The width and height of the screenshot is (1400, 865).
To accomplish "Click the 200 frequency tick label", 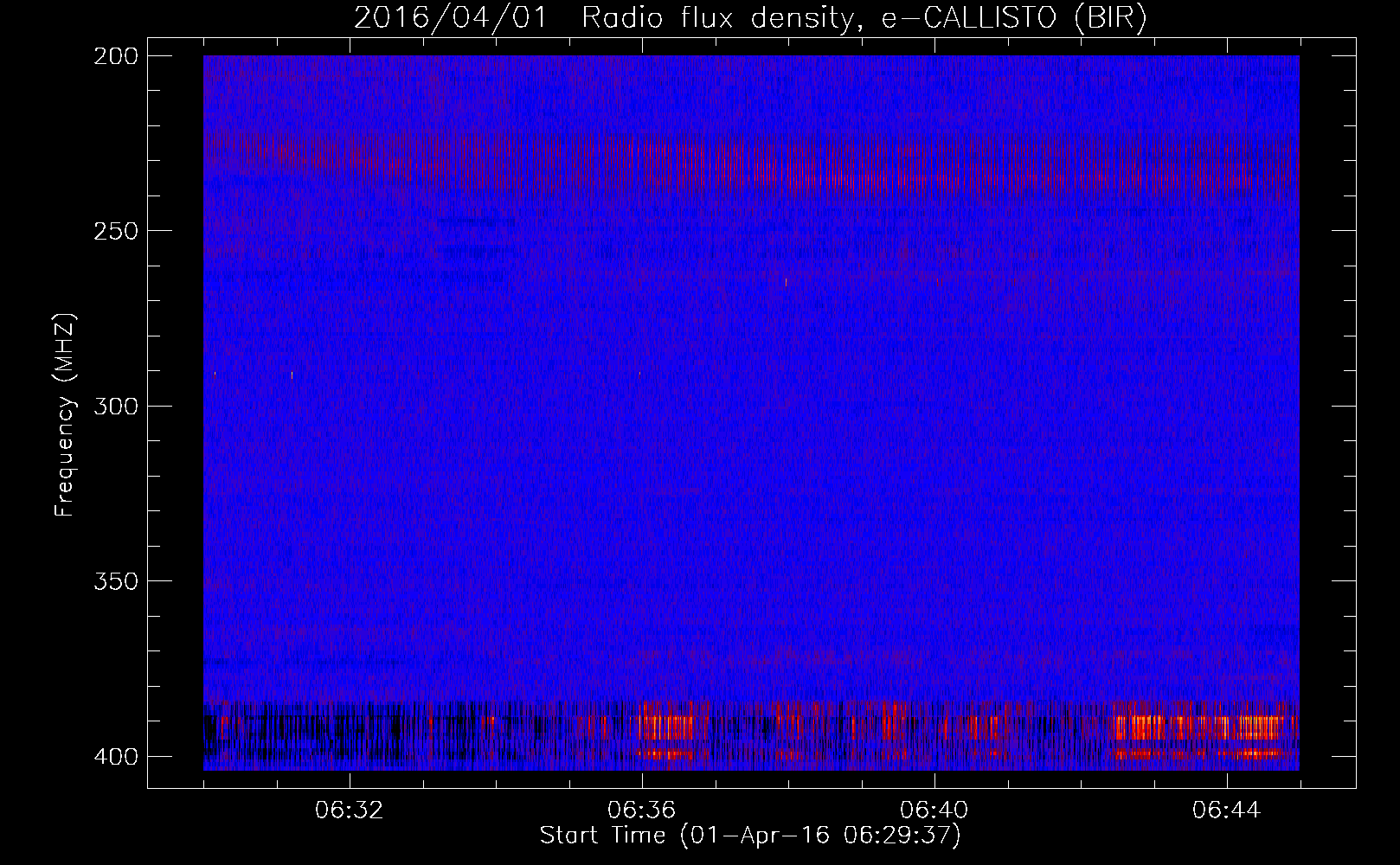I will [116, 56].
